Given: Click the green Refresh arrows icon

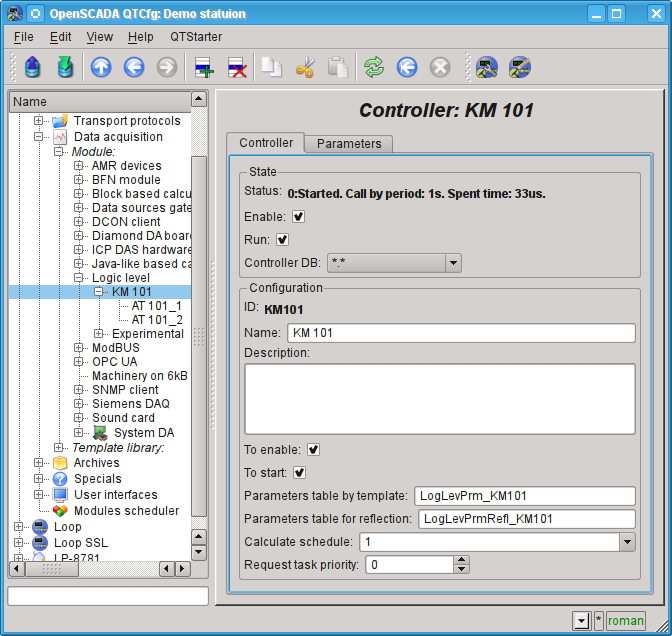Looking at the screenshot, I should tap(373, 68).
